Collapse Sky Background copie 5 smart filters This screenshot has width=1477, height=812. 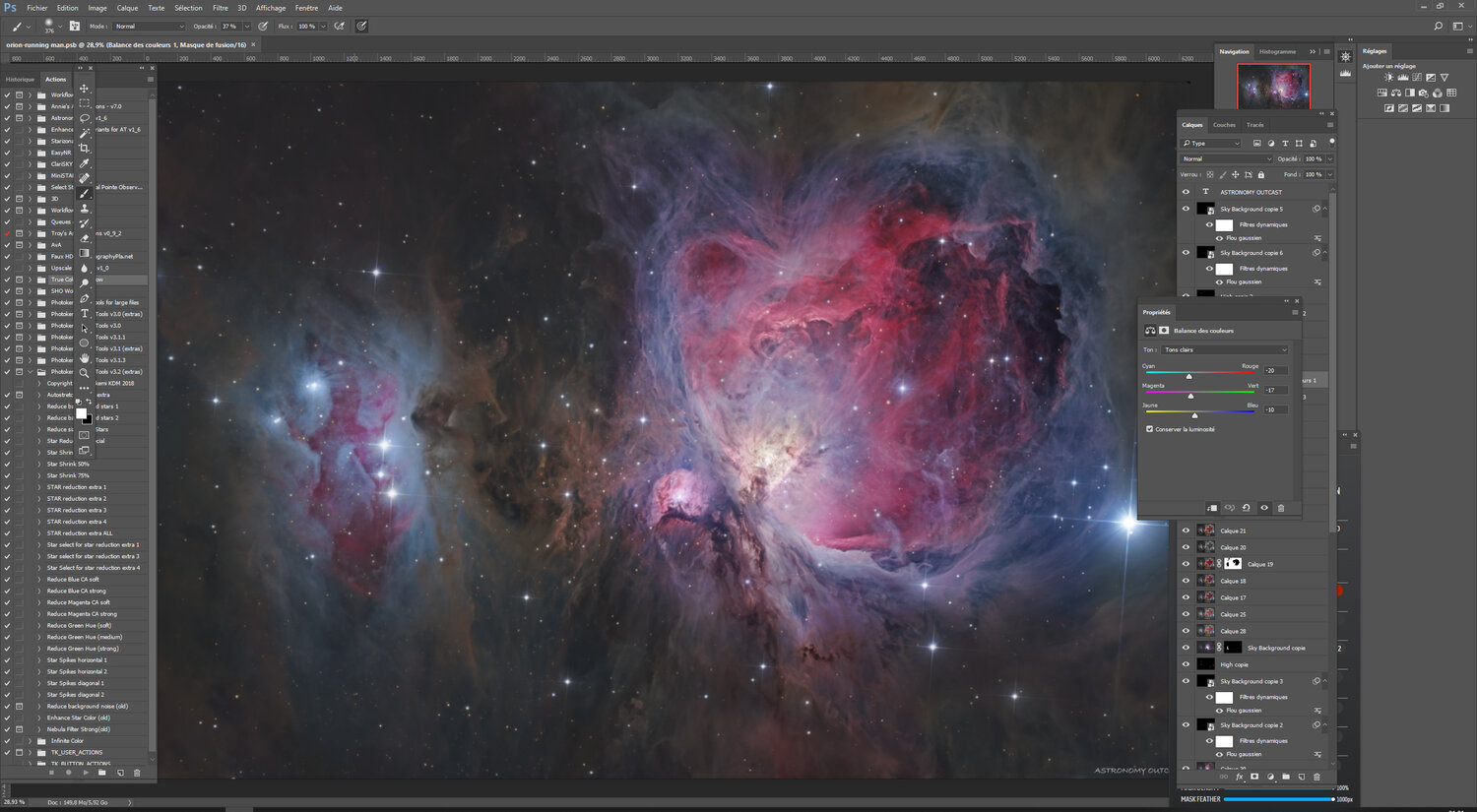pos(1325,209)
